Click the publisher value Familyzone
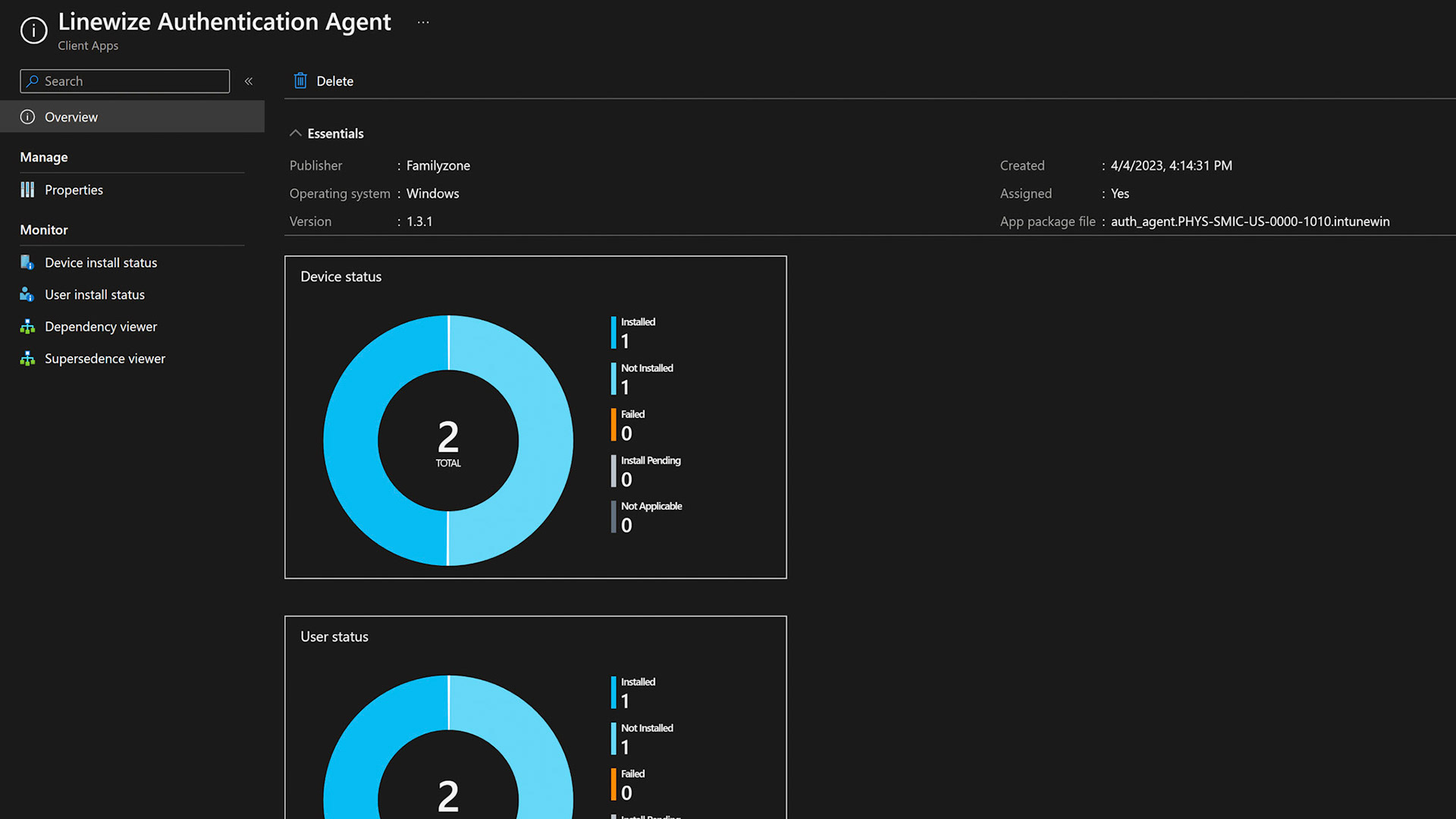Screen dimensions: 1456x819 click(438, 165)
